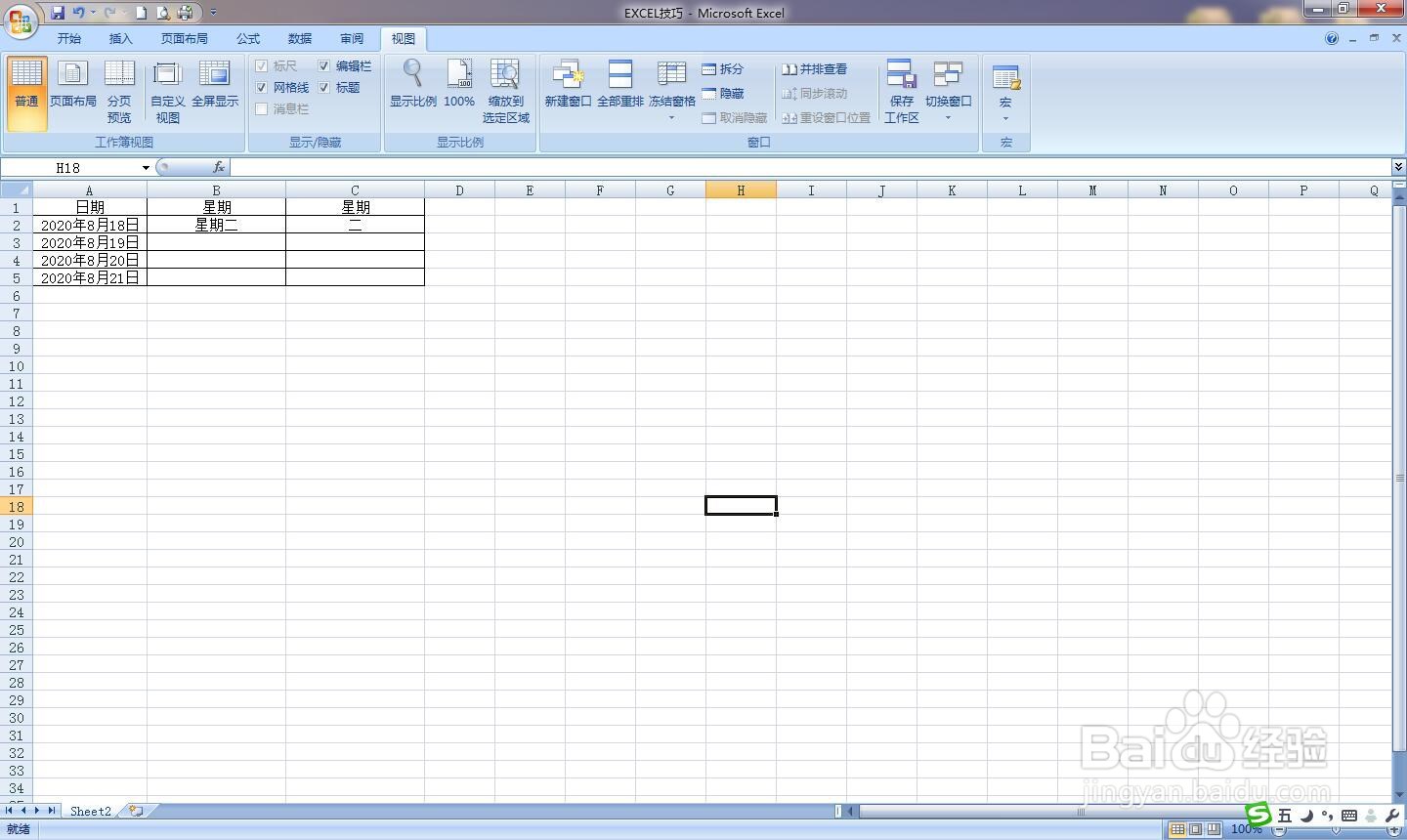Screen dimensions: 1407x840
Task: Open 自定义视图 custom views
Action: point(168,94)
